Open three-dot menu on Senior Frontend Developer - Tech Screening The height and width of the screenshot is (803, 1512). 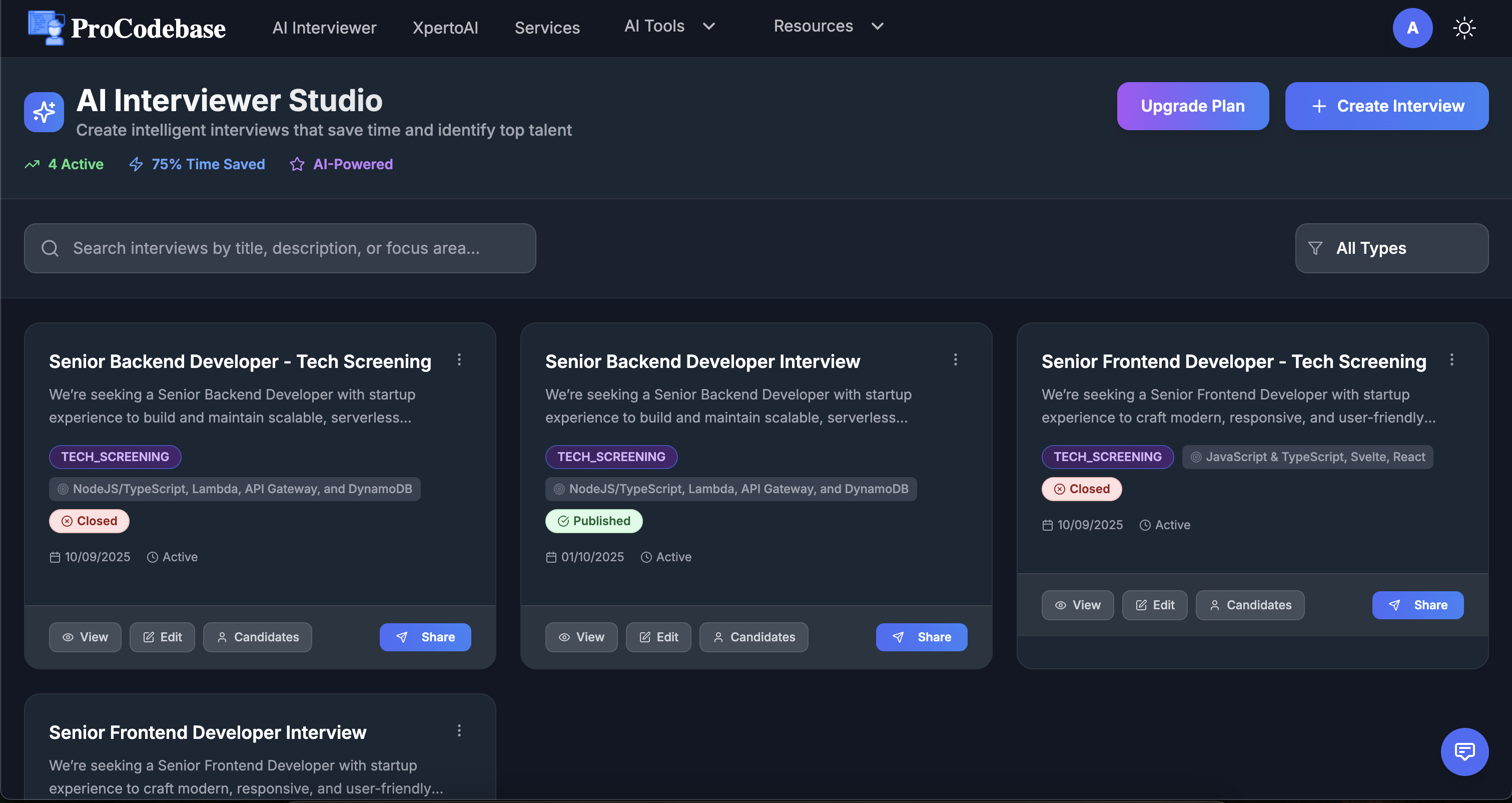(x=1451, y=359)
